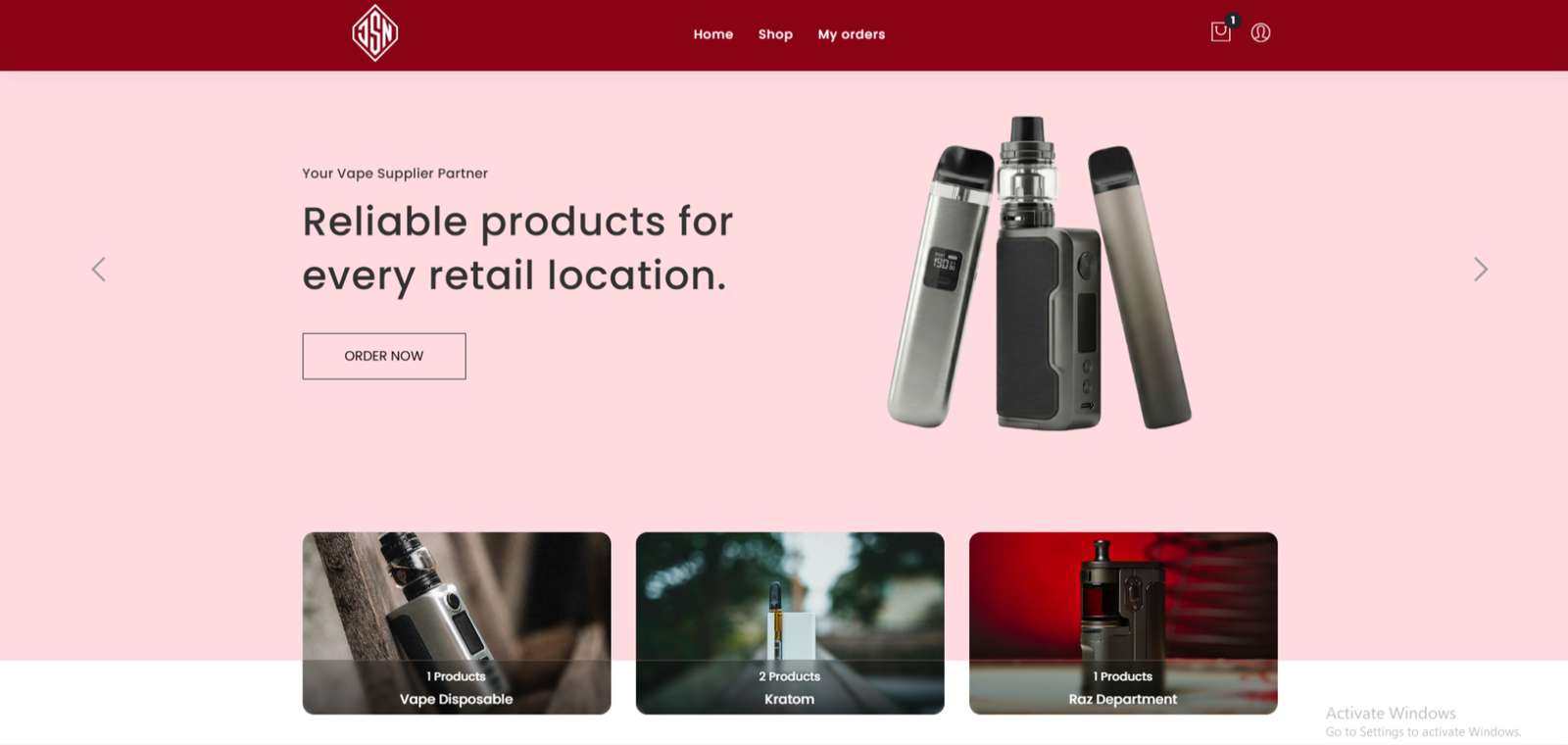This screenshot has width=1568, height=745.
Task: Advance carousel with right chevron arrow
Action: [x=1480, y=270]
